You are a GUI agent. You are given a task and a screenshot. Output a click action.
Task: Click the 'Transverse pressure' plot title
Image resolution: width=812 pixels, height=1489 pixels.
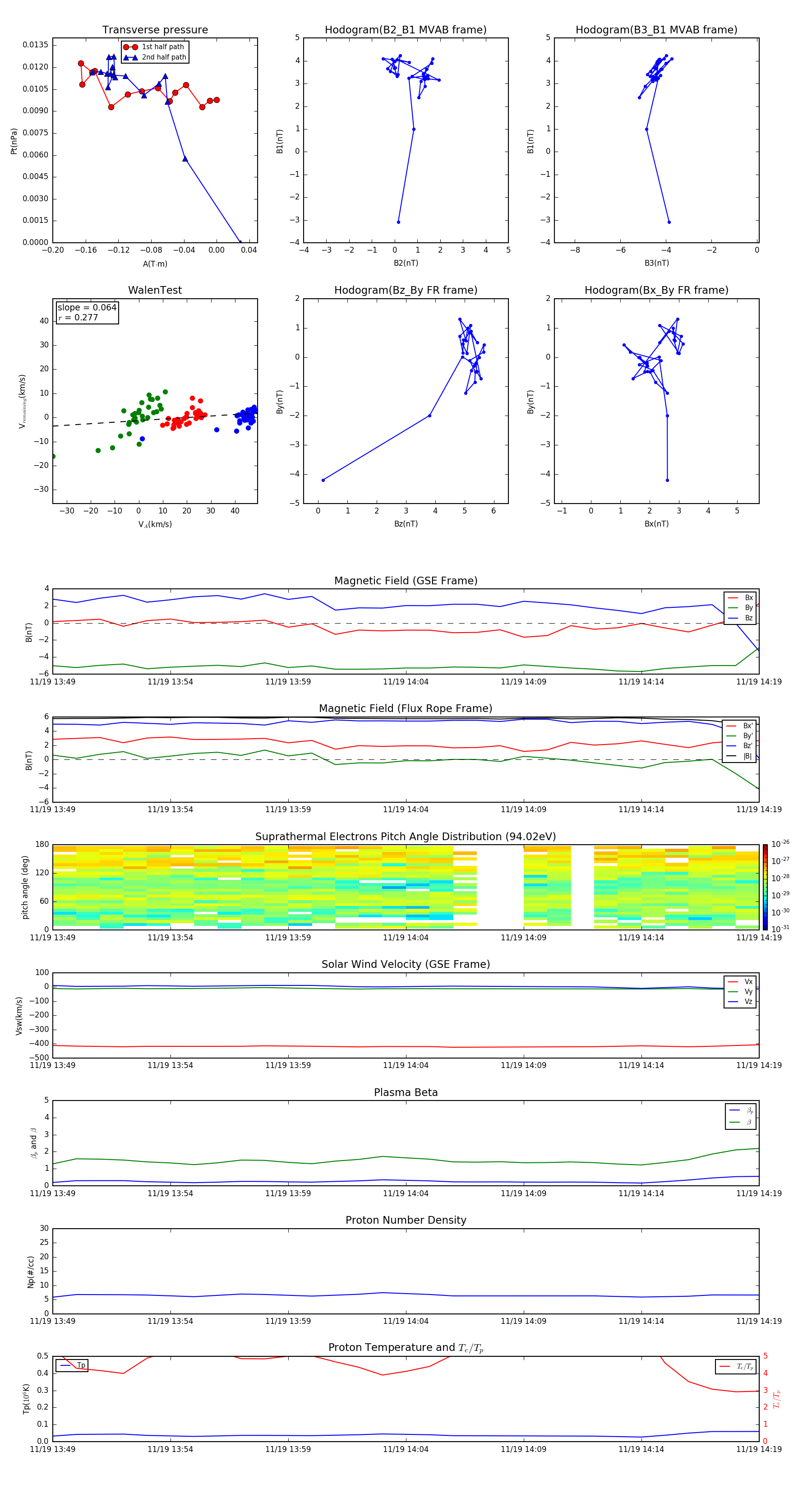pos(155,30)
